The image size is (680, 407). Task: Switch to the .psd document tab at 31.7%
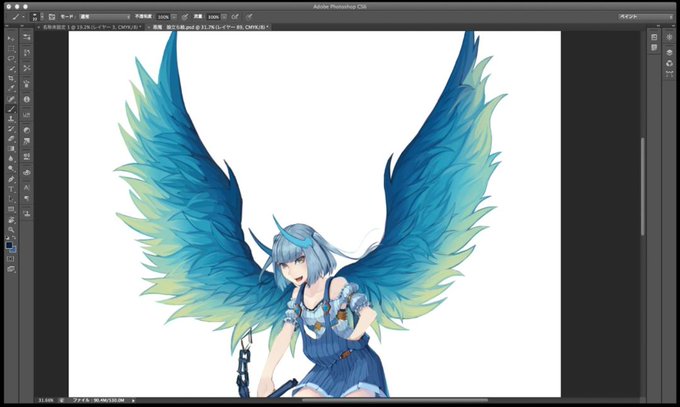(x=209, y=27)
